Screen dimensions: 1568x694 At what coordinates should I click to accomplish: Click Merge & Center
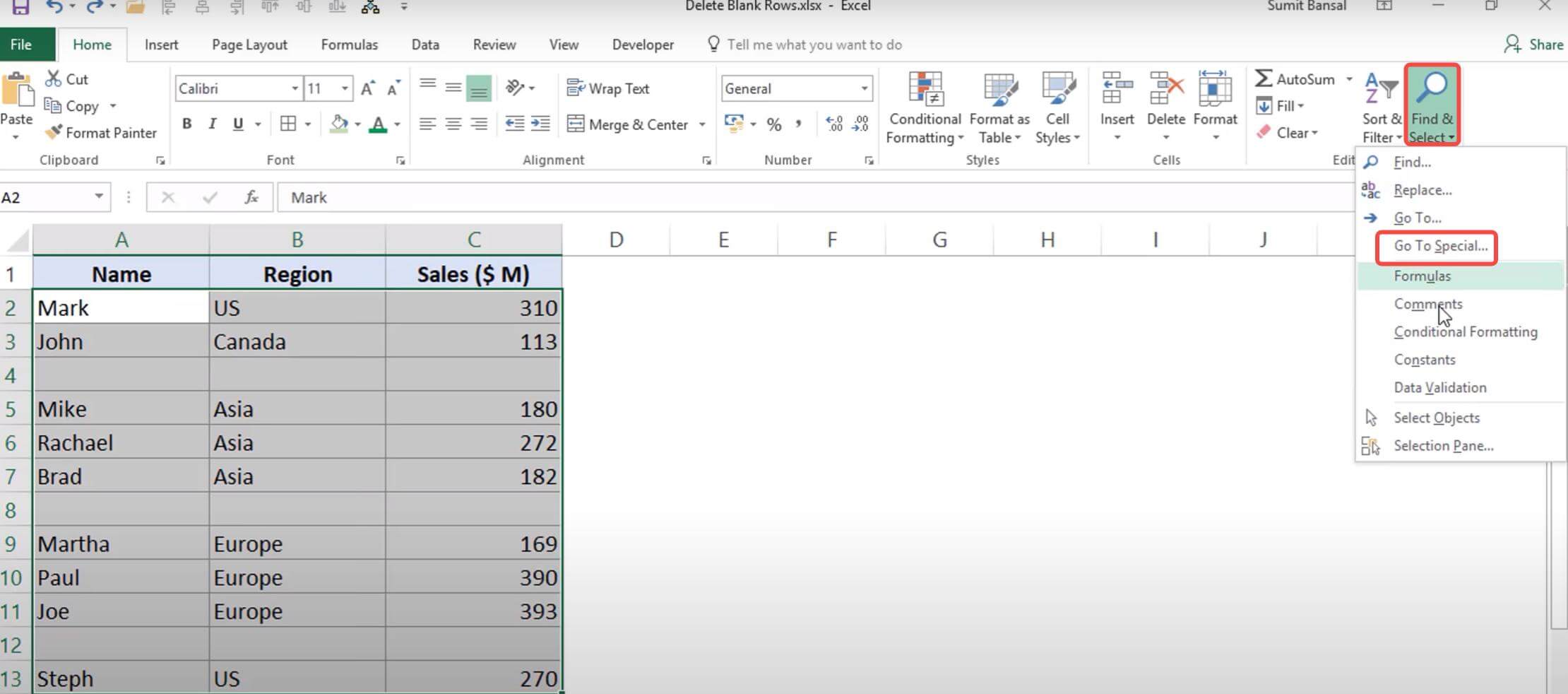[627, 124]
